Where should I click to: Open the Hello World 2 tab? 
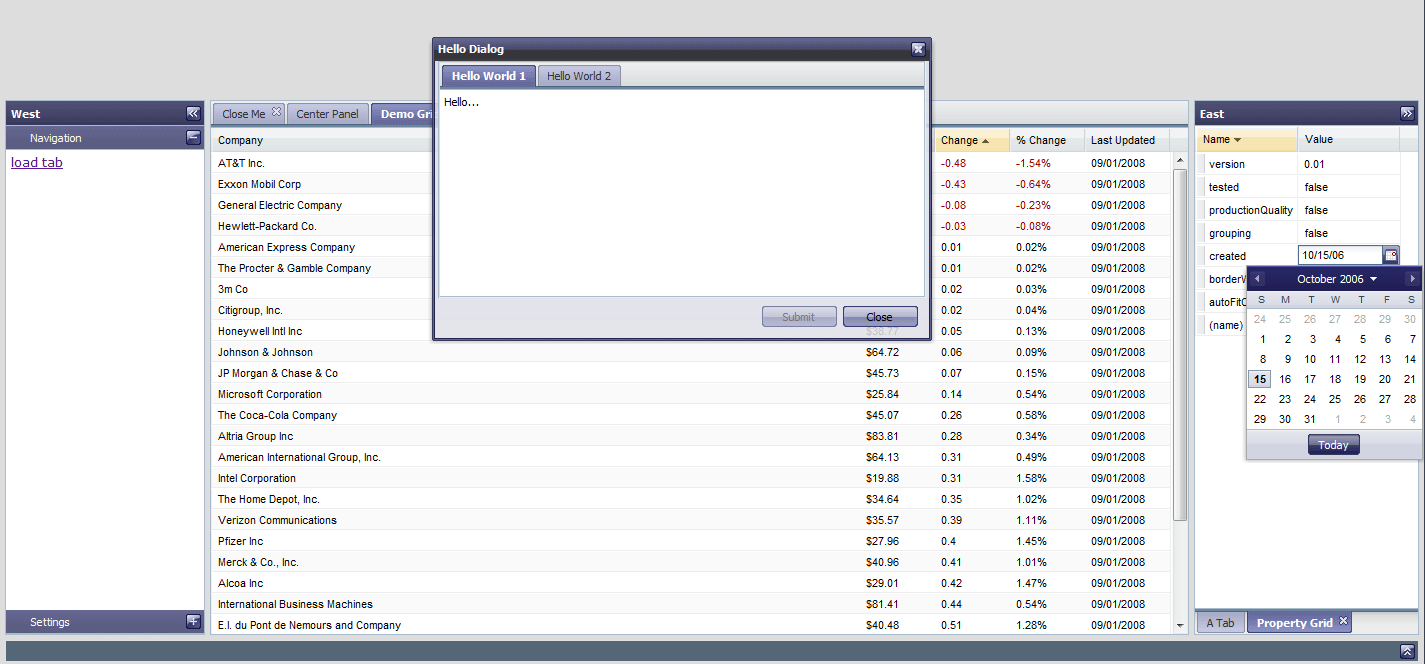point(578,76)
